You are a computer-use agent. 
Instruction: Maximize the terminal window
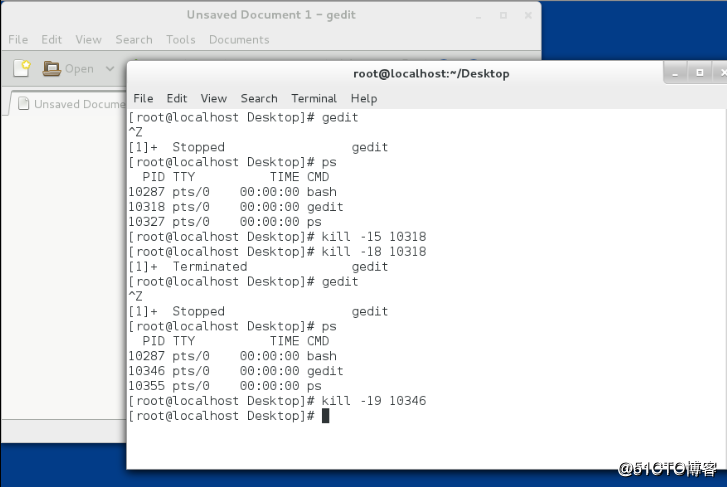coord(700,73)
